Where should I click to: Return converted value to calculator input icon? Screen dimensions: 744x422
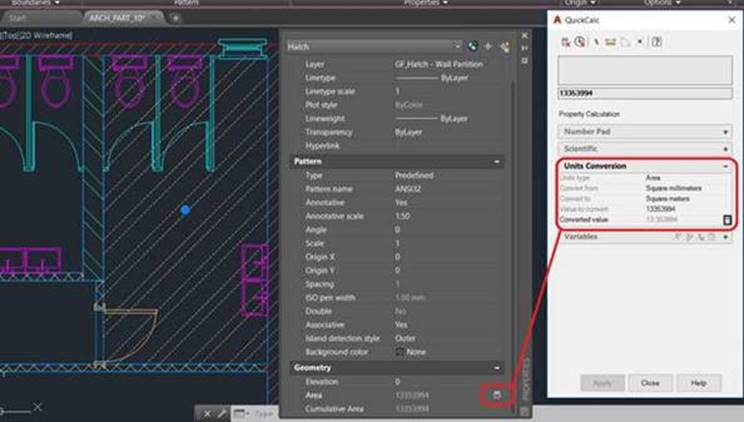click(727, 220)
